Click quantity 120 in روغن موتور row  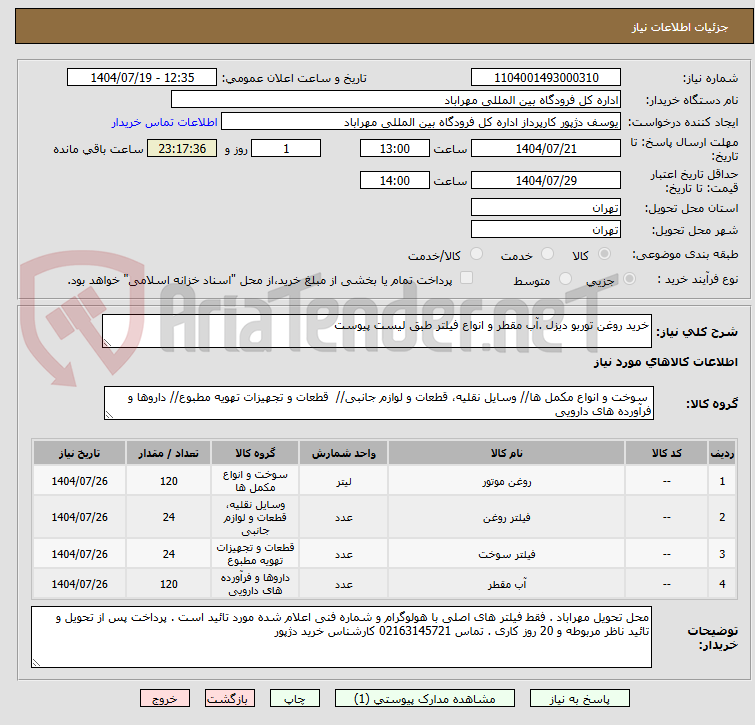(x=169, y=481)
